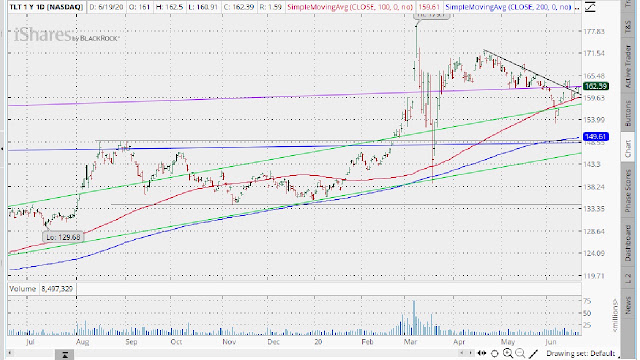Click the SimpleMovingAvg (CLOSE, 100, 0, no) label
This screenshot has height=360, width=640.
(x=350, y=7)
